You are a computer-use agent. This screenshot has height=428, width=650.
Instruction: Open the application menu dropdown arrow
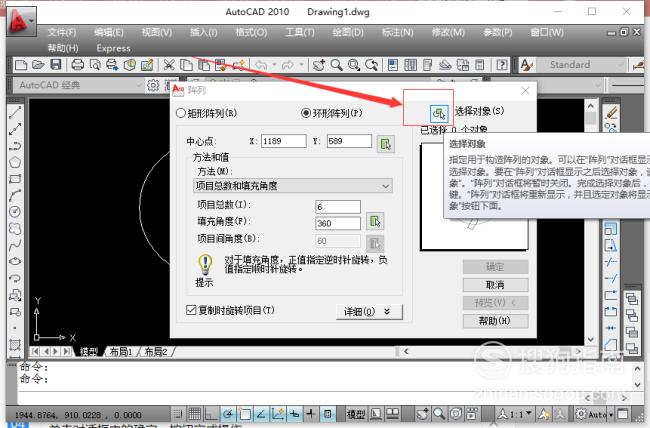click(32, 20)
